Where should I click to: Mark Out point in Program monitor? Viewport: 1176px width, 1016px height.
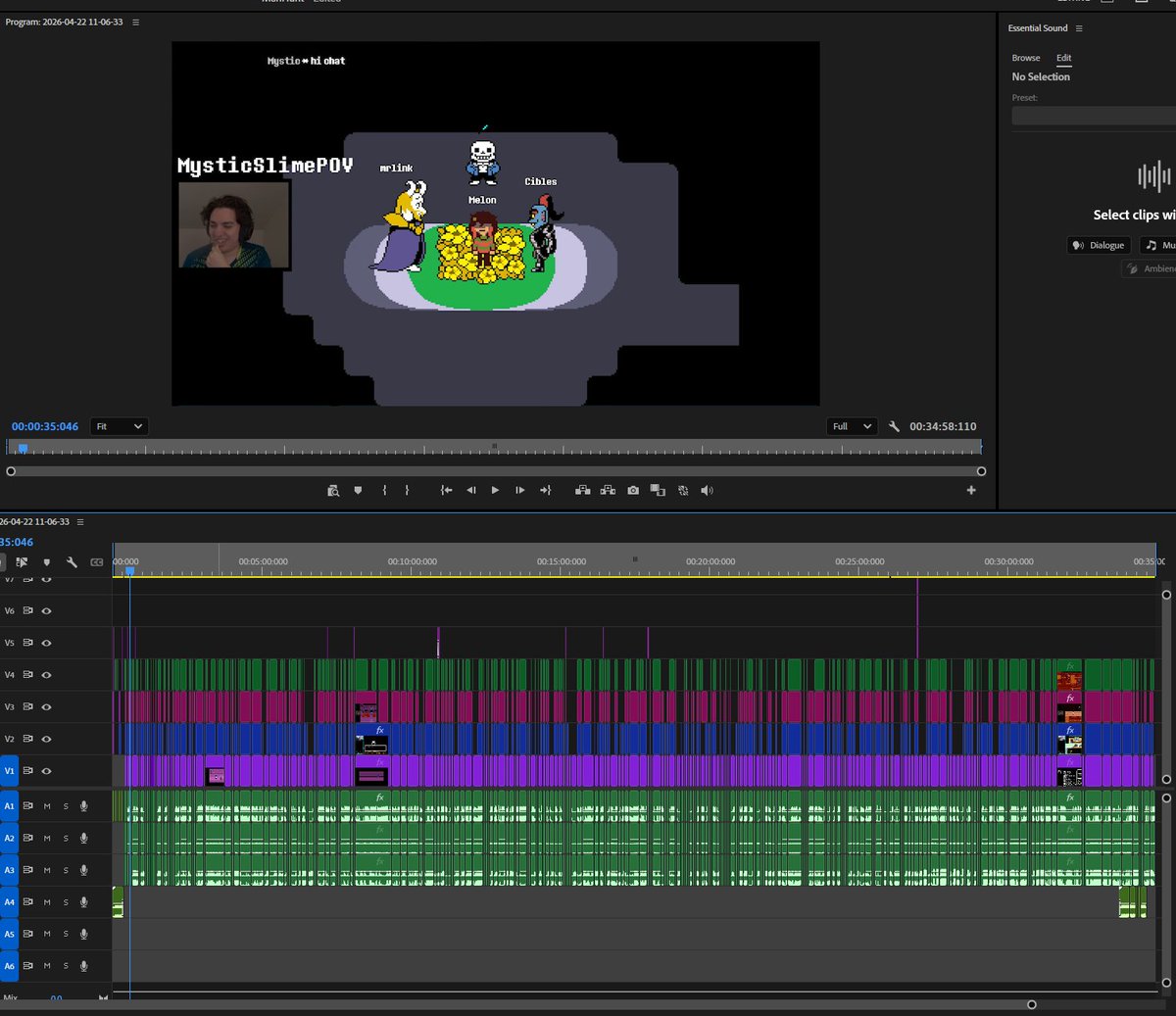point(407,490)
